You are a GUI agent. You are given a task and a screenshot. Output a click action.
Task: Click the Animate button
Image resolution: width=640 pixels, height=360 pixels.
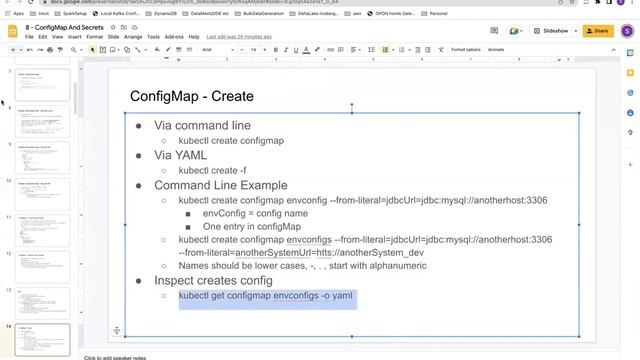coord(496,50)
